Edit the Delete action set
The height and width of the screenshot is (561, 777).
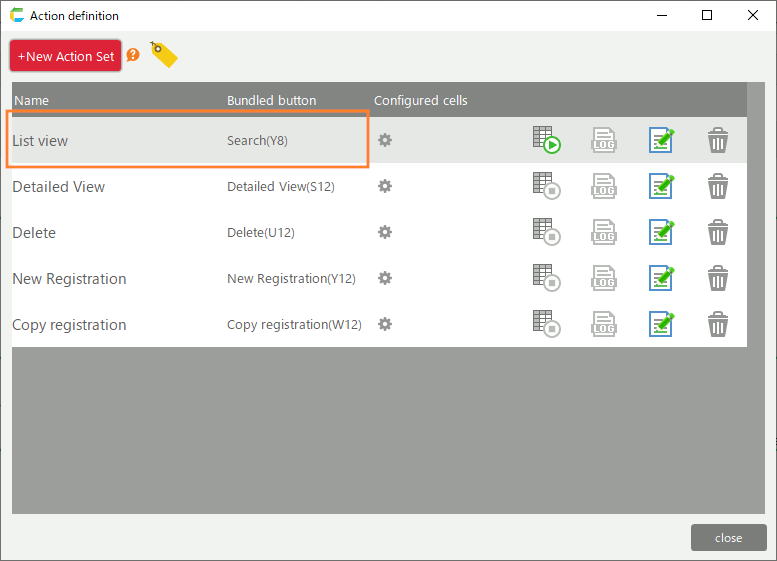tap(661, 232)
